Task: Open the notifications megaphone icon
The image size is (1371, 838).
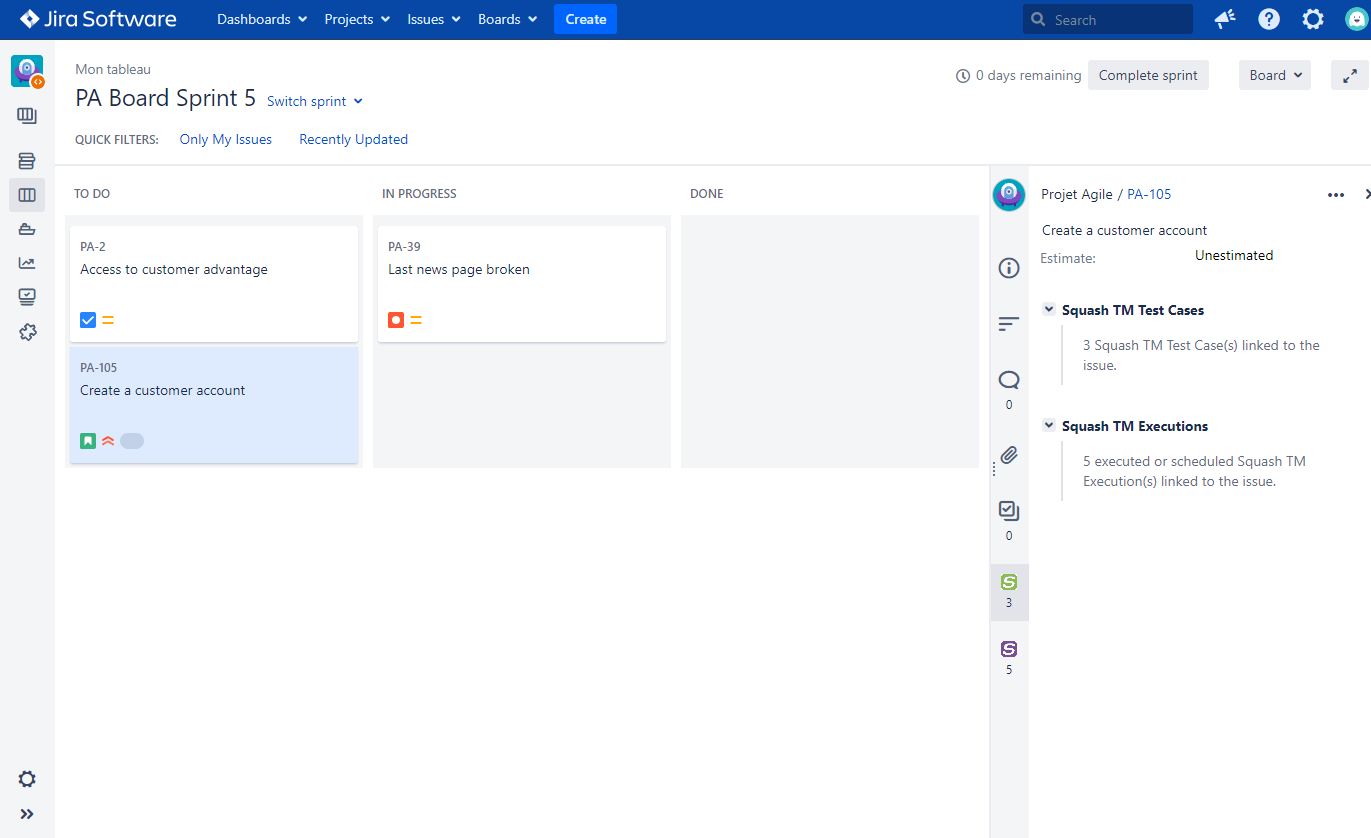Action: pyautogui.click(x=1224, y=19)
